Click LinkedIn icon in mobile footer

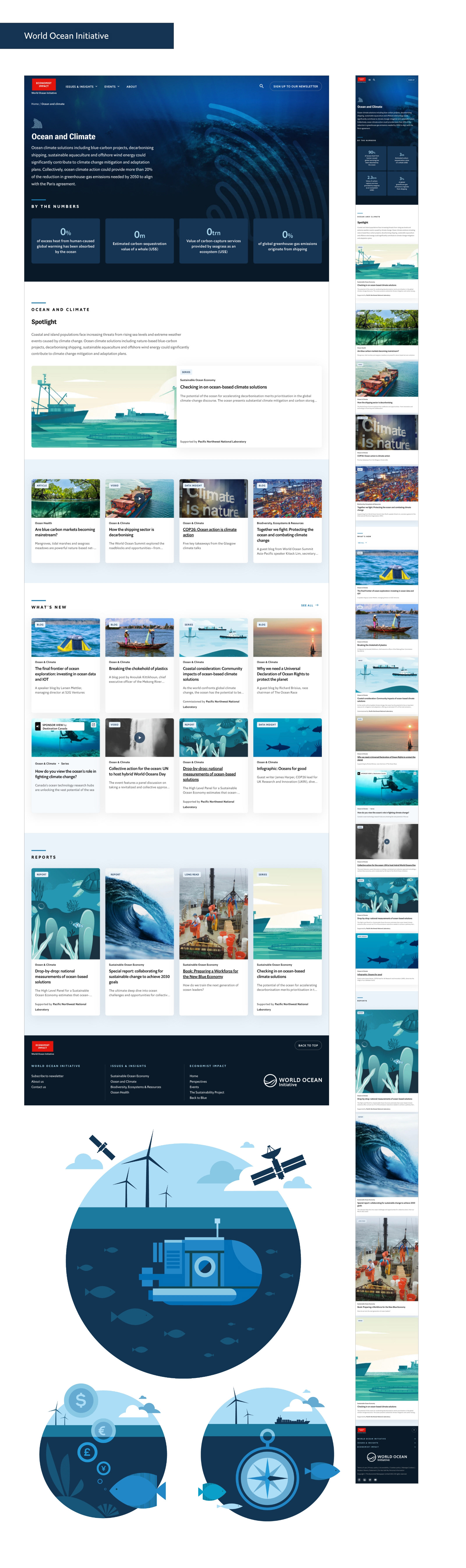click(364, 1479)
